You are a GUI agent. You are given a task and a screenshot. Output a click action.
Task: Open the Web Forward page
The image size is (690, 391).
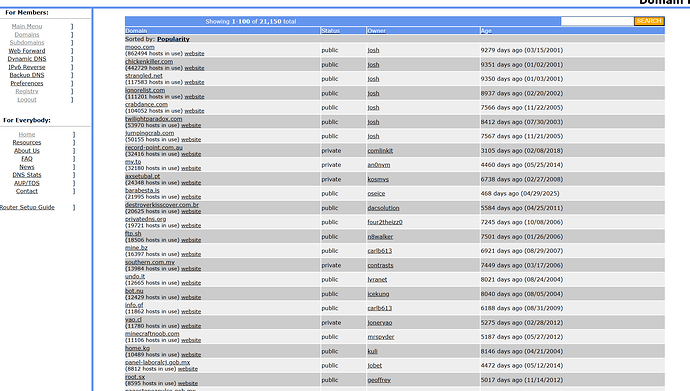(27, 51)
